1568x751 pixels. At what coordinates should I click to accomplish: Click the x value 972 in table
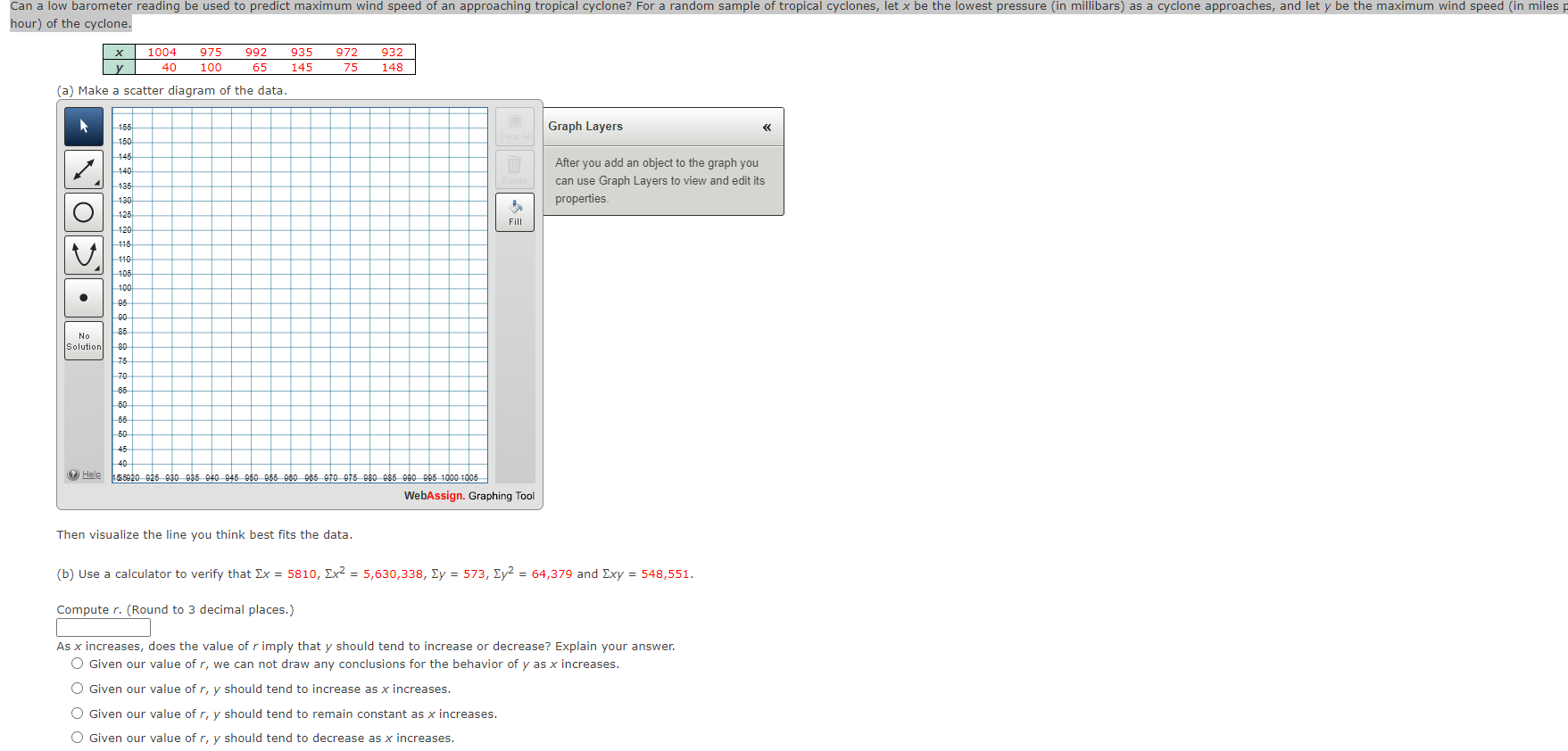click(347, 53)
